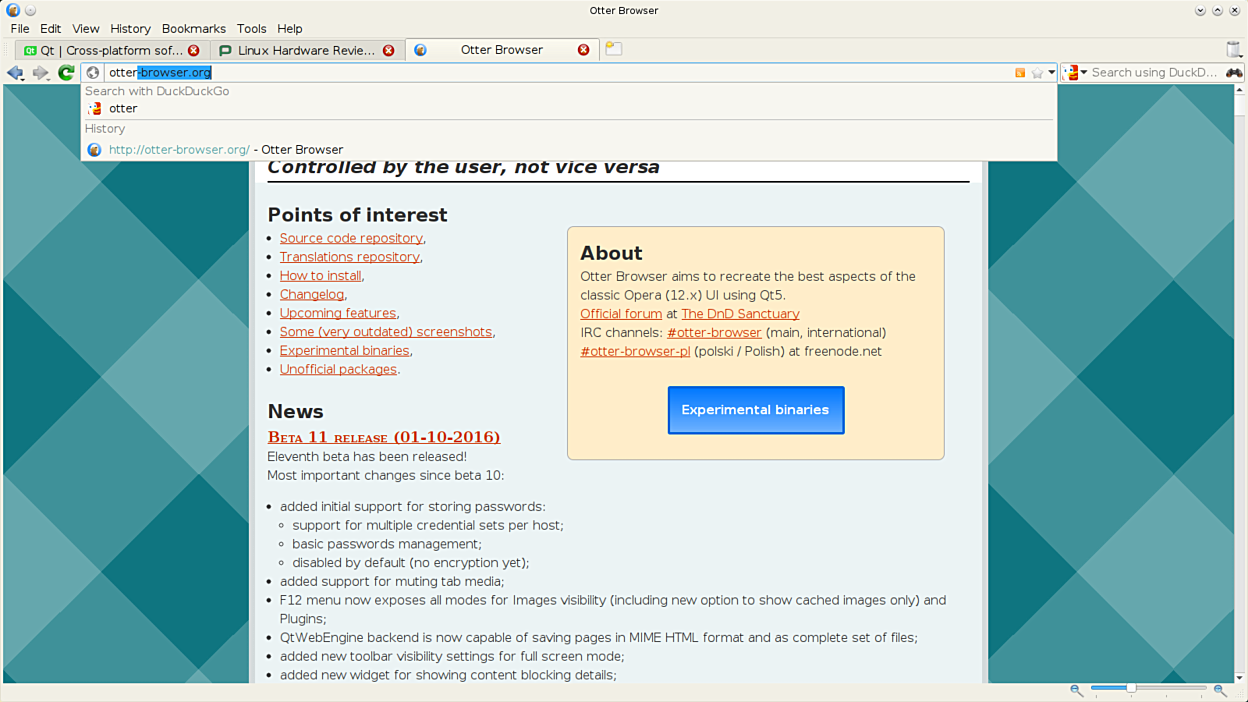Open the Bookmarks menu

pos(194,29)
